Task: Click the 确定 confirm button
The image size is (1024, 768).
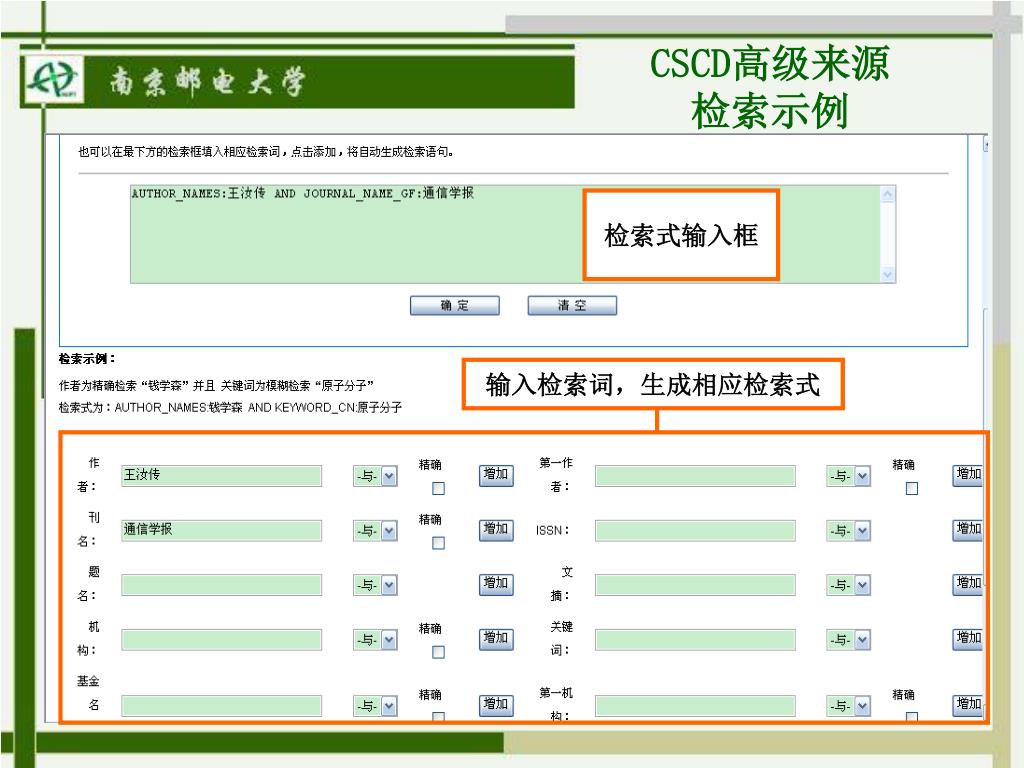Action: 455,306
